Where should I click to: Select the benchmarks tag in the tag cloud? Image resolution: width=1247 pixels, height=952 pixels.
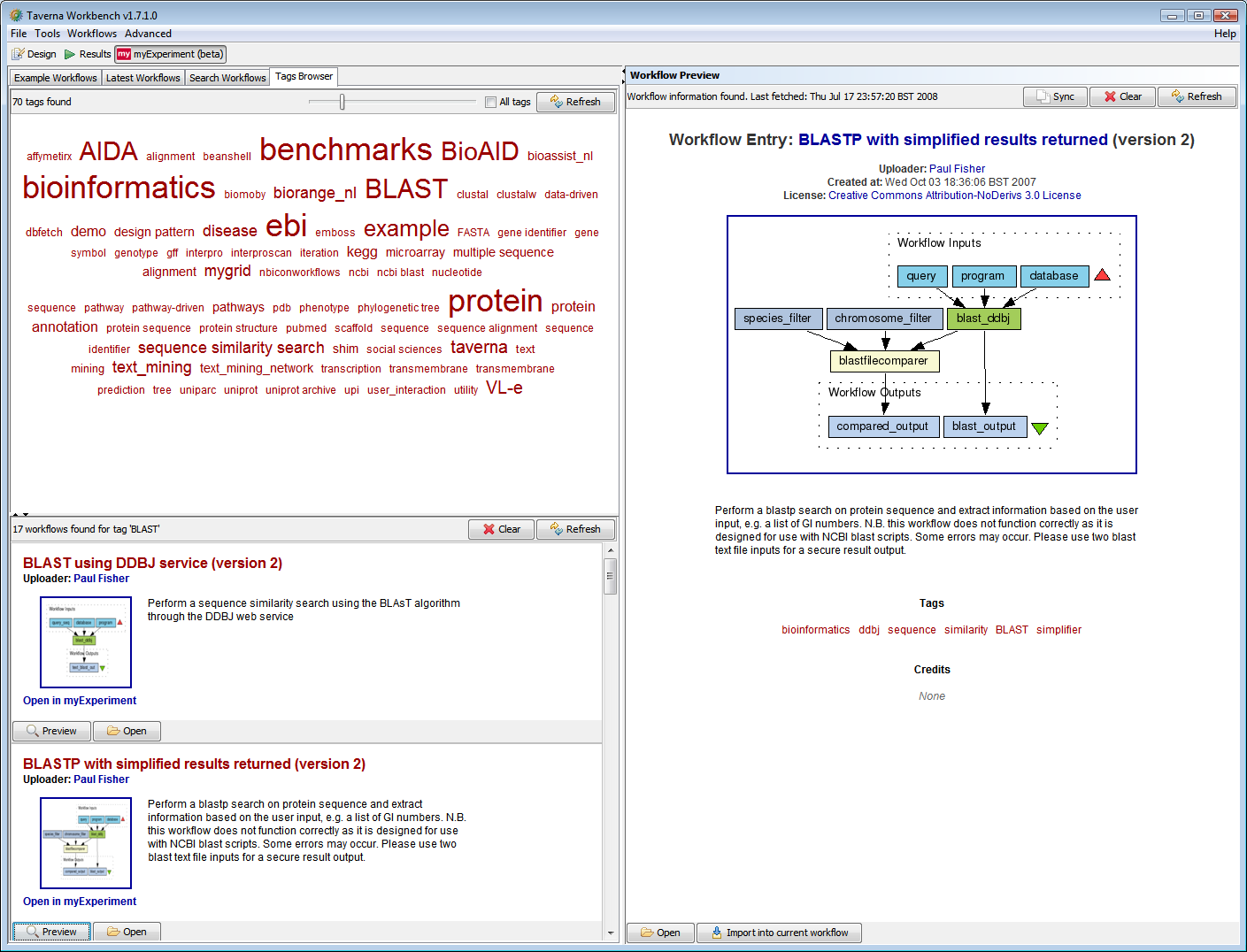coord(346,150)
